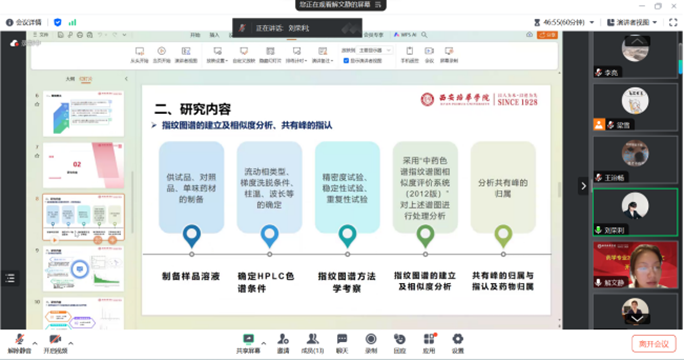Collapse the slide thumbnail panel with the arrow
Viewport: 684px width, 360px height.
tap(126, 79)
